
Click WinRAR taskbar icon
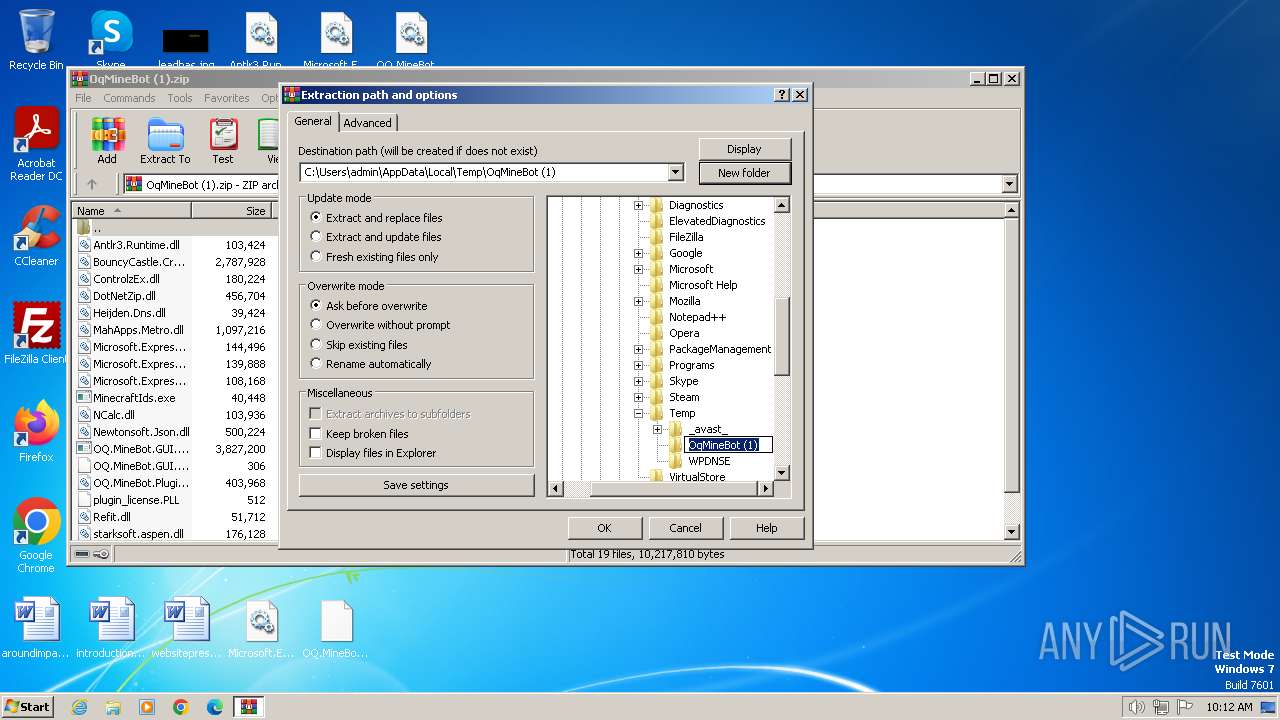point(249,707)
